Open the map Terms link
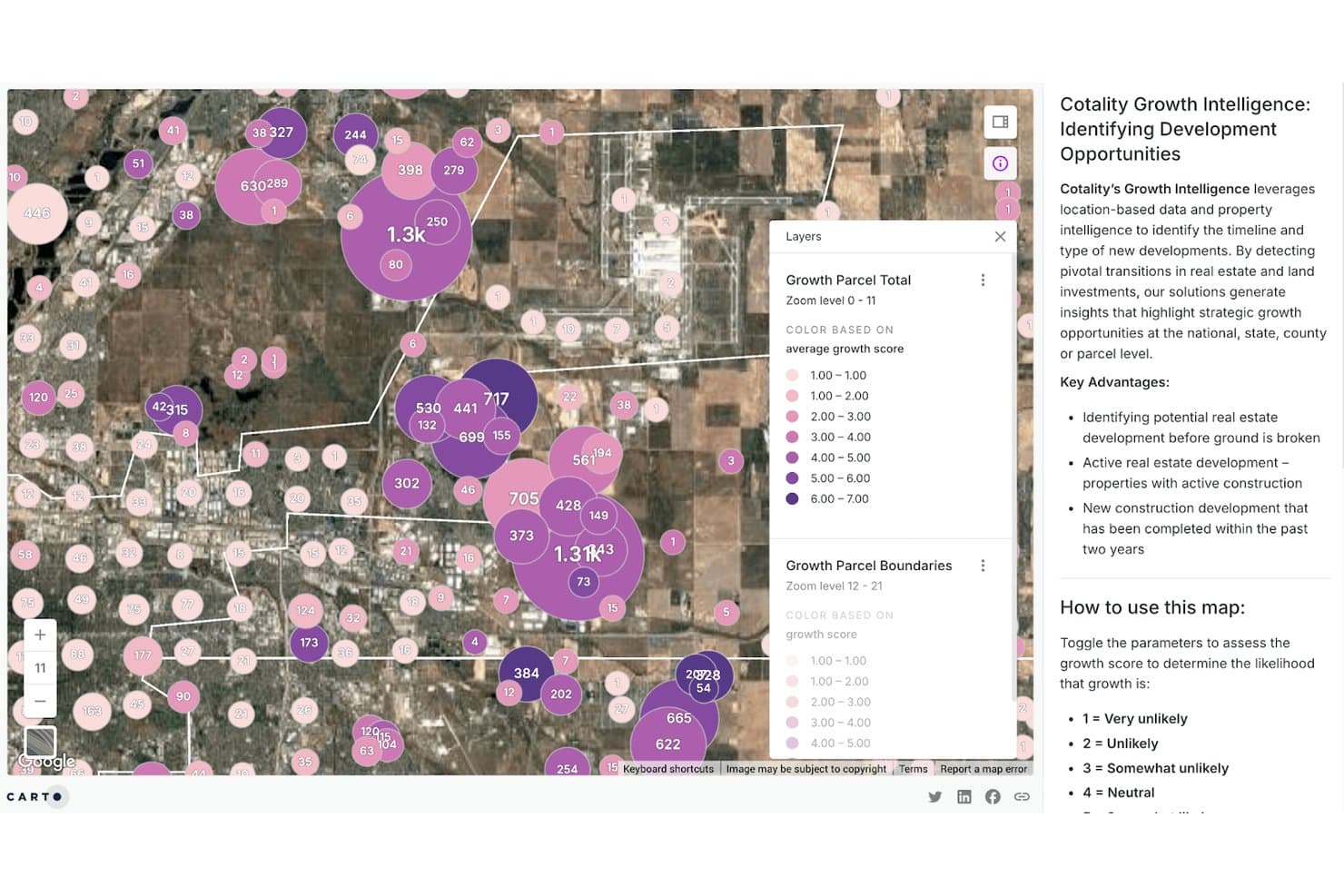 click(x=914, y=769)
